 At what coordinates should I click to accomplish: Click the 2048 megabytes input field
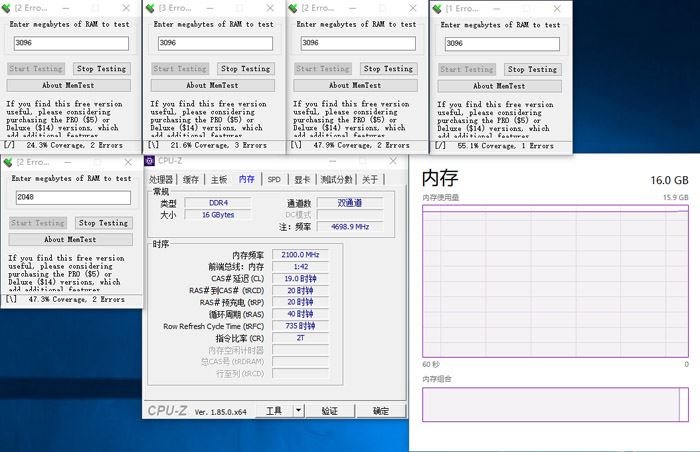click(x=73, y=197)
